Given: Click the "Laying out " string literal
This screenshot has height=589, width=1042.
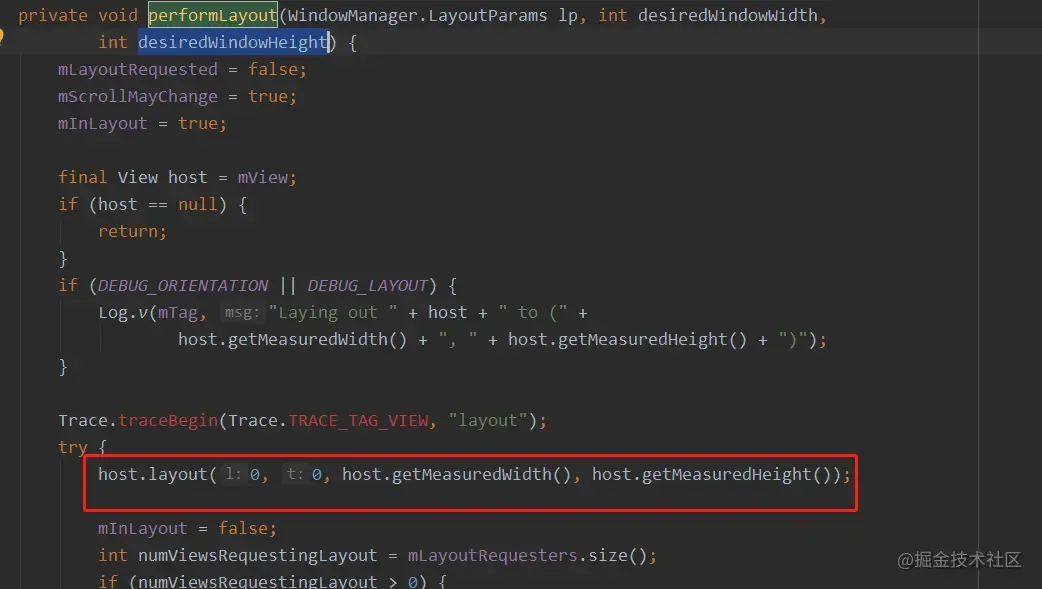Looking at the screenshot, I should pyautogui.click(x=333, y=312).
